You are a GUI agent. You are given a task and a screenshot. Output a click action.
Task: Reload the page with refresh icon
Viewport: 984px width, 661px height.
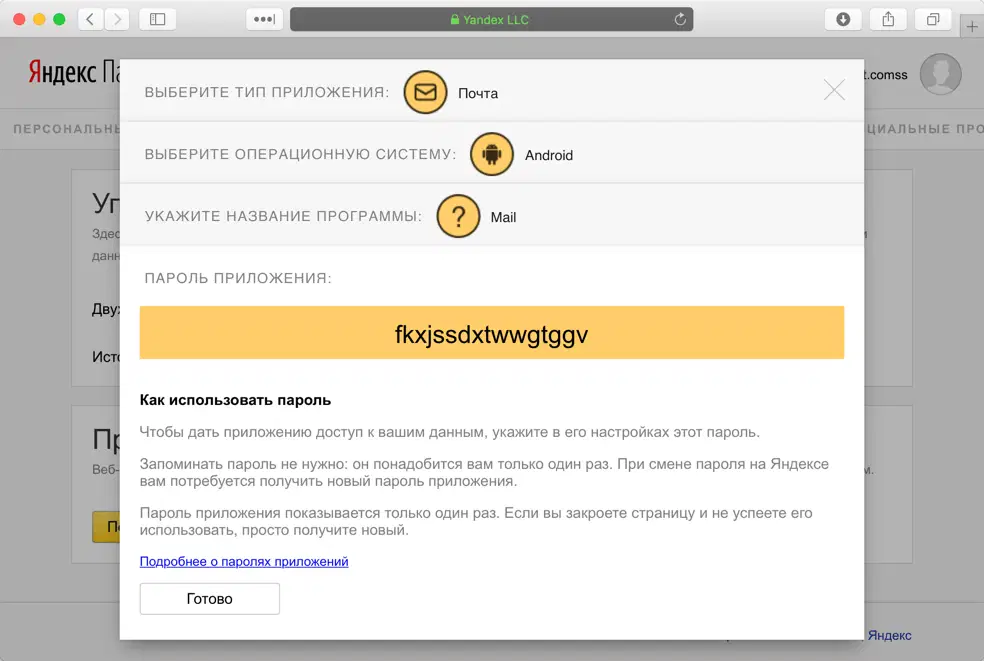pyautogui.click(x=680, y=19)
